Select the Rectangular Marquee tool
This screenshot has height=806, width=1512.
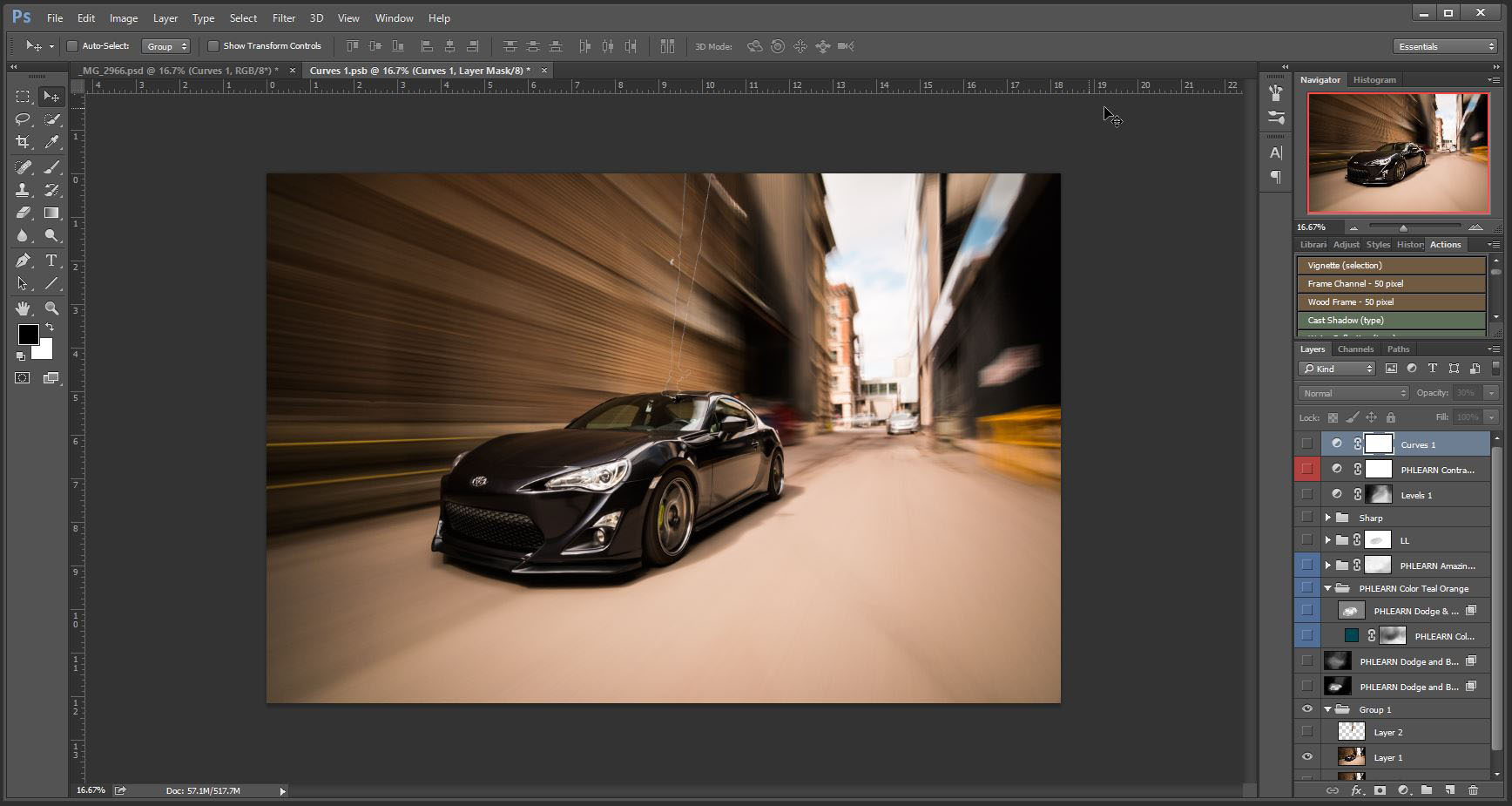click(x=24, y=97)
